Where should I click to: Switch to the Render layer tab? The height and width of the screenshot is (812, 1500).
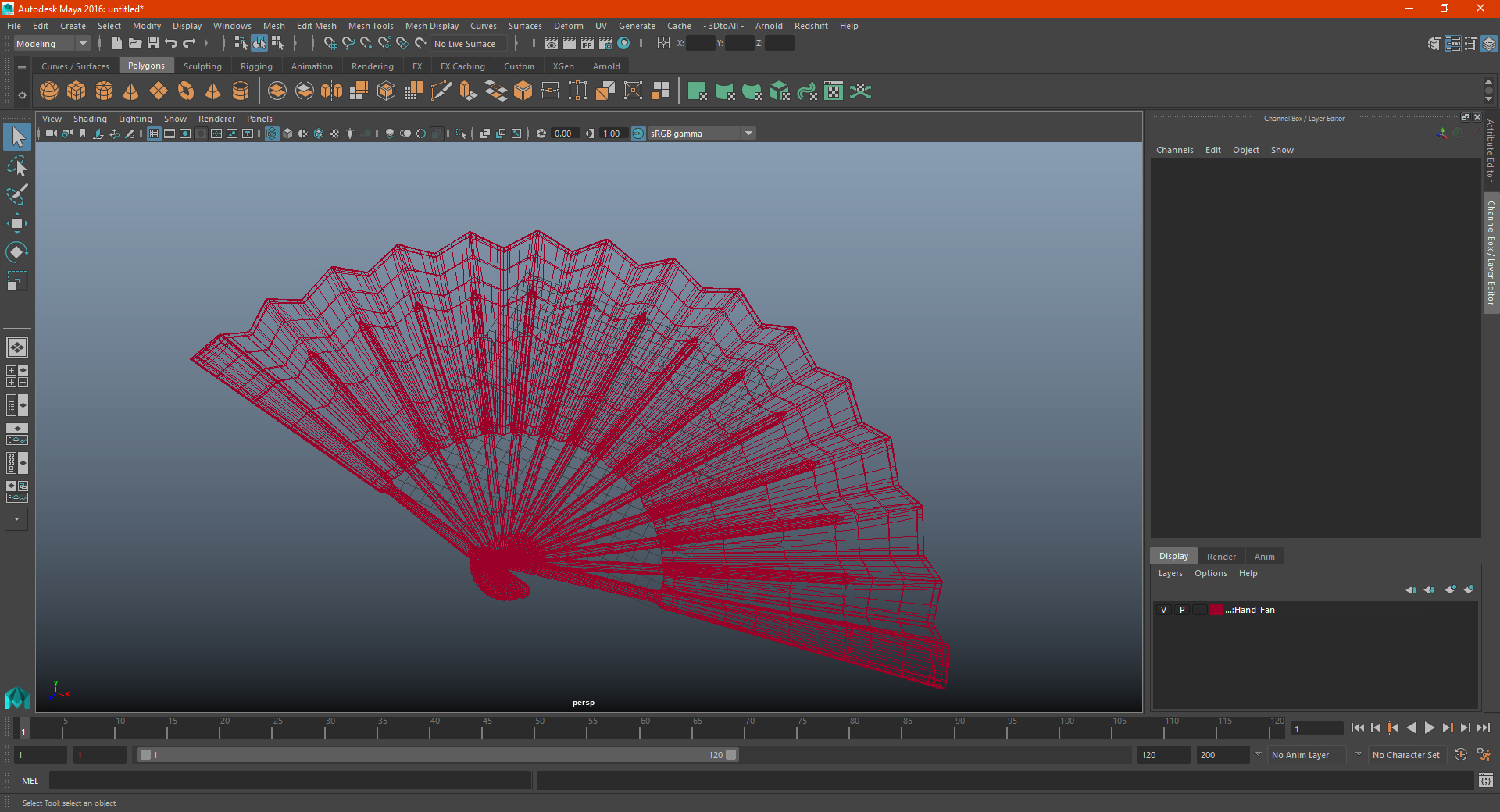[1221, 557]
